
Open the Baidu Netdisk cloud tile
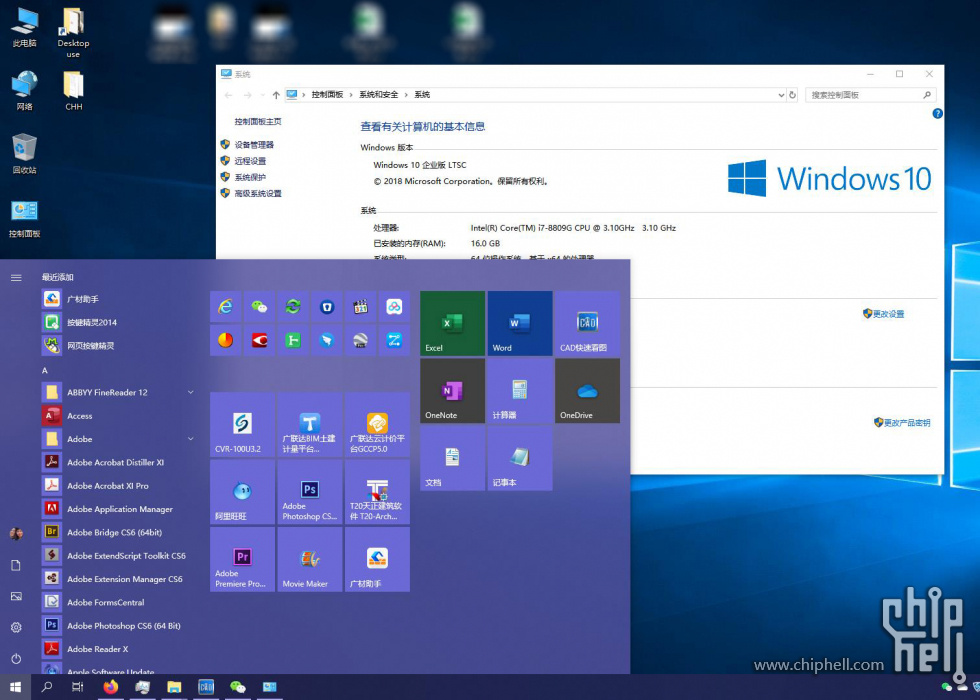click(x=394, y=306)
